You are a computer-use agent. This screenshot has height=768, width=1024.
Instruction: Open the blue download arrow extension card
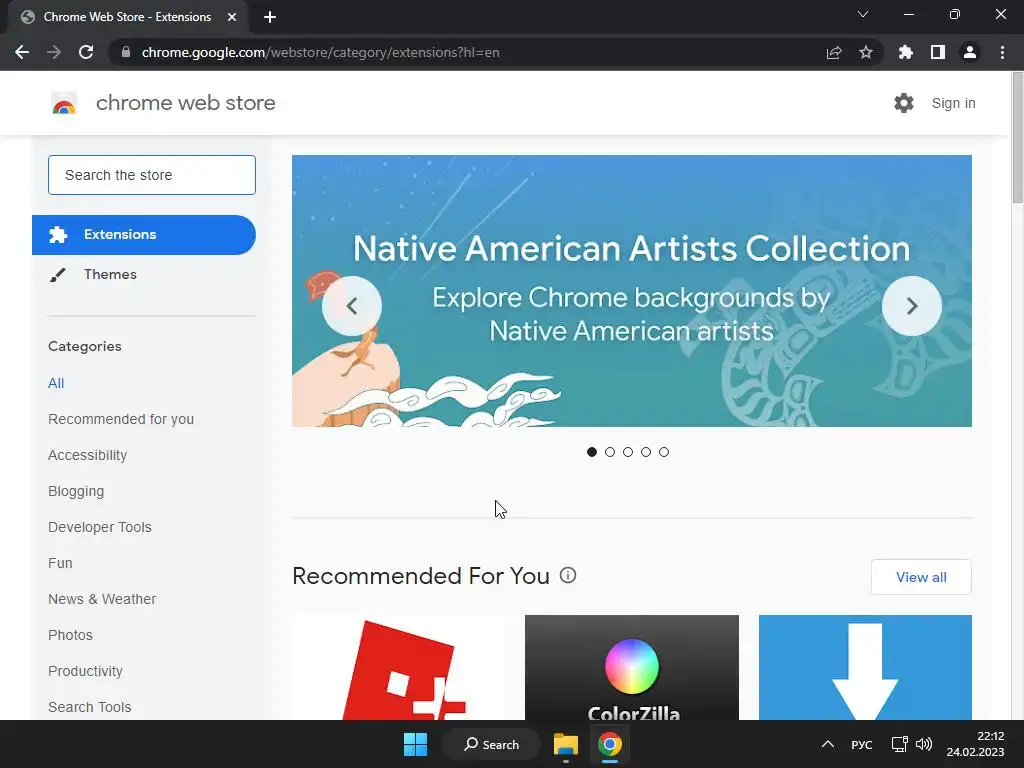click(x=865, y=667)
